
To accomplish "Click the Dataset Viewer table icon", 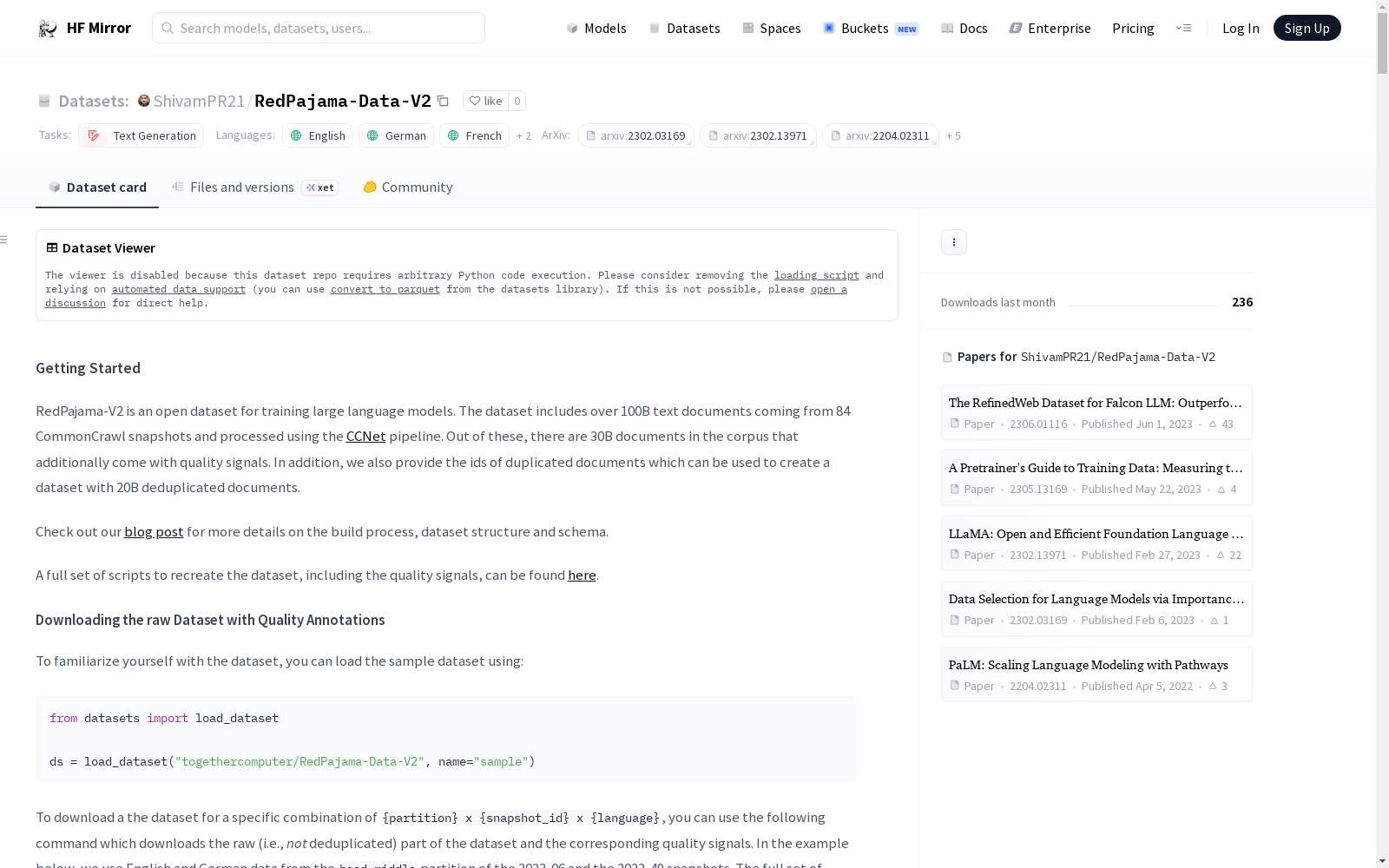I will [52, 247].
